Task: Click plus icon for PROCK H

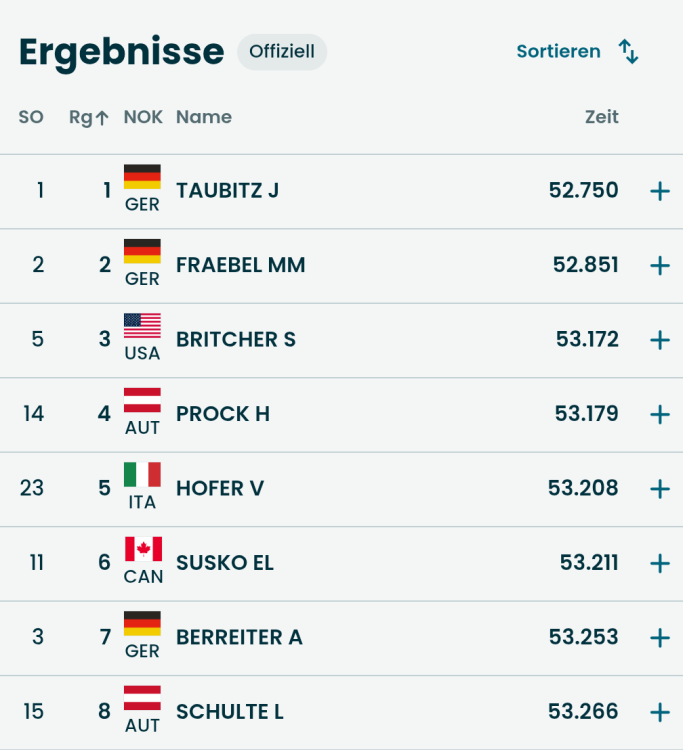Action: click(659, 414)
